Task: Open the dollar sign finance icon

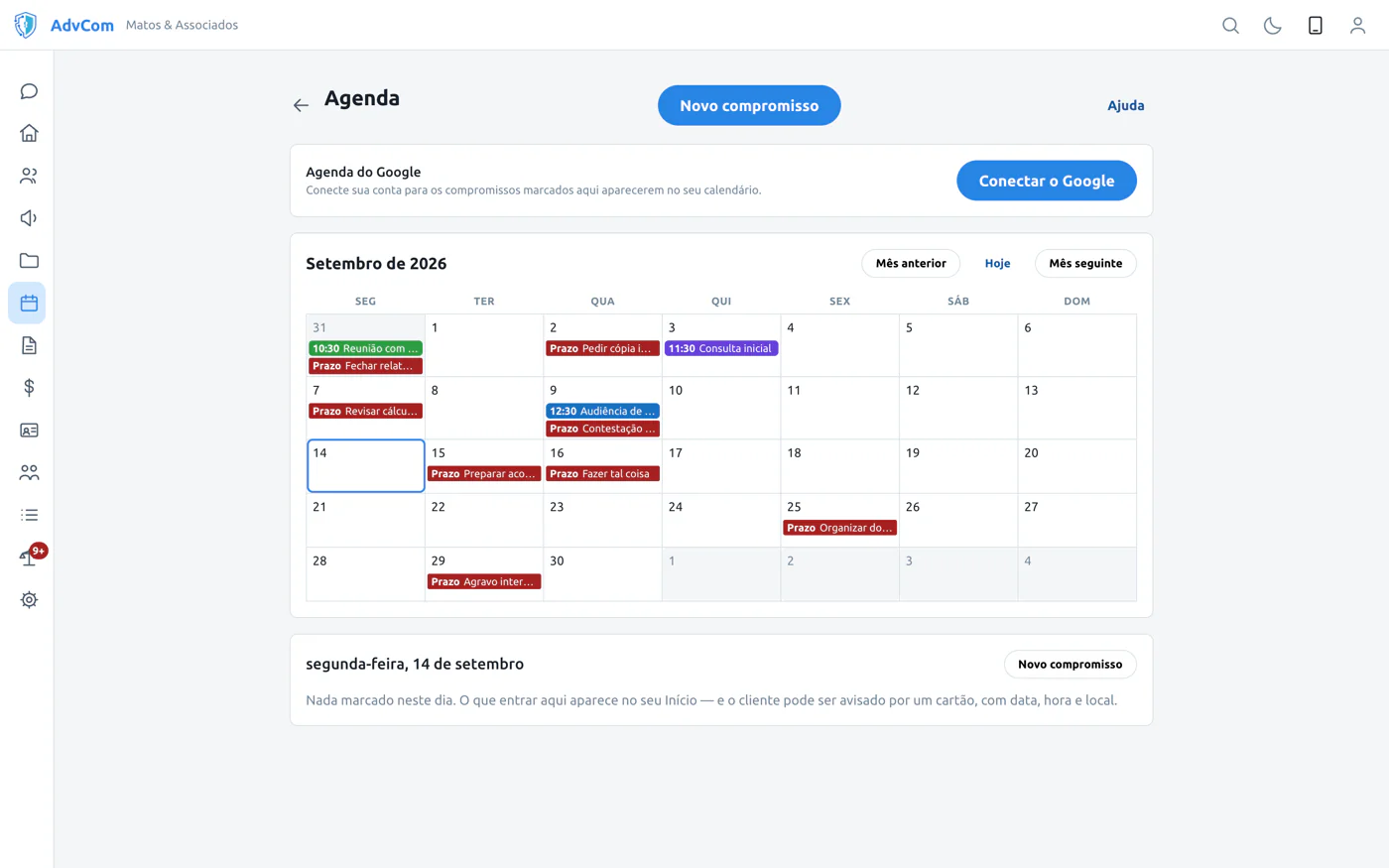Action: pos(29,388)
